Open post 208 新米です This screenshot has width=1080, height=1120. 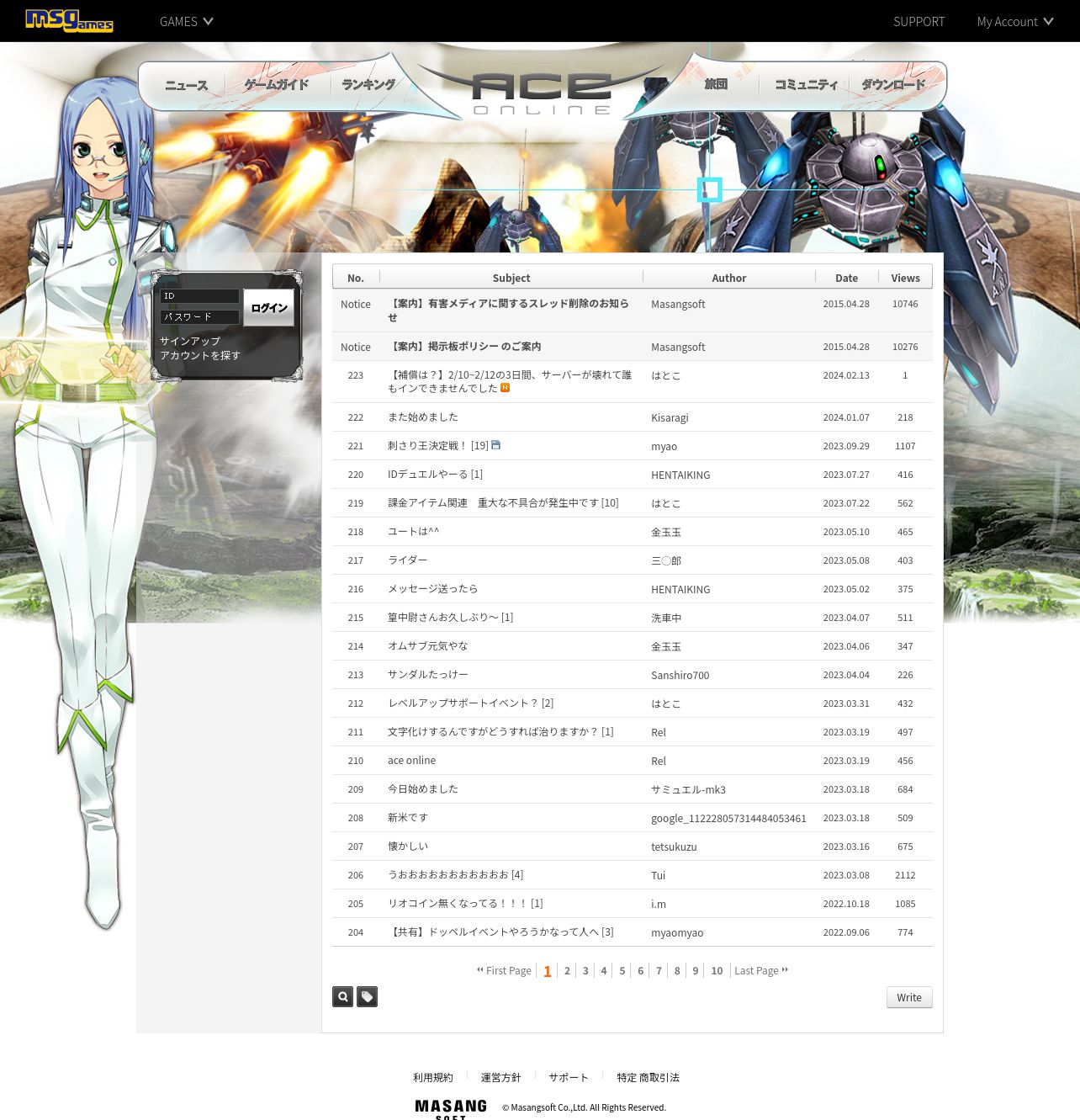(408, 818)
